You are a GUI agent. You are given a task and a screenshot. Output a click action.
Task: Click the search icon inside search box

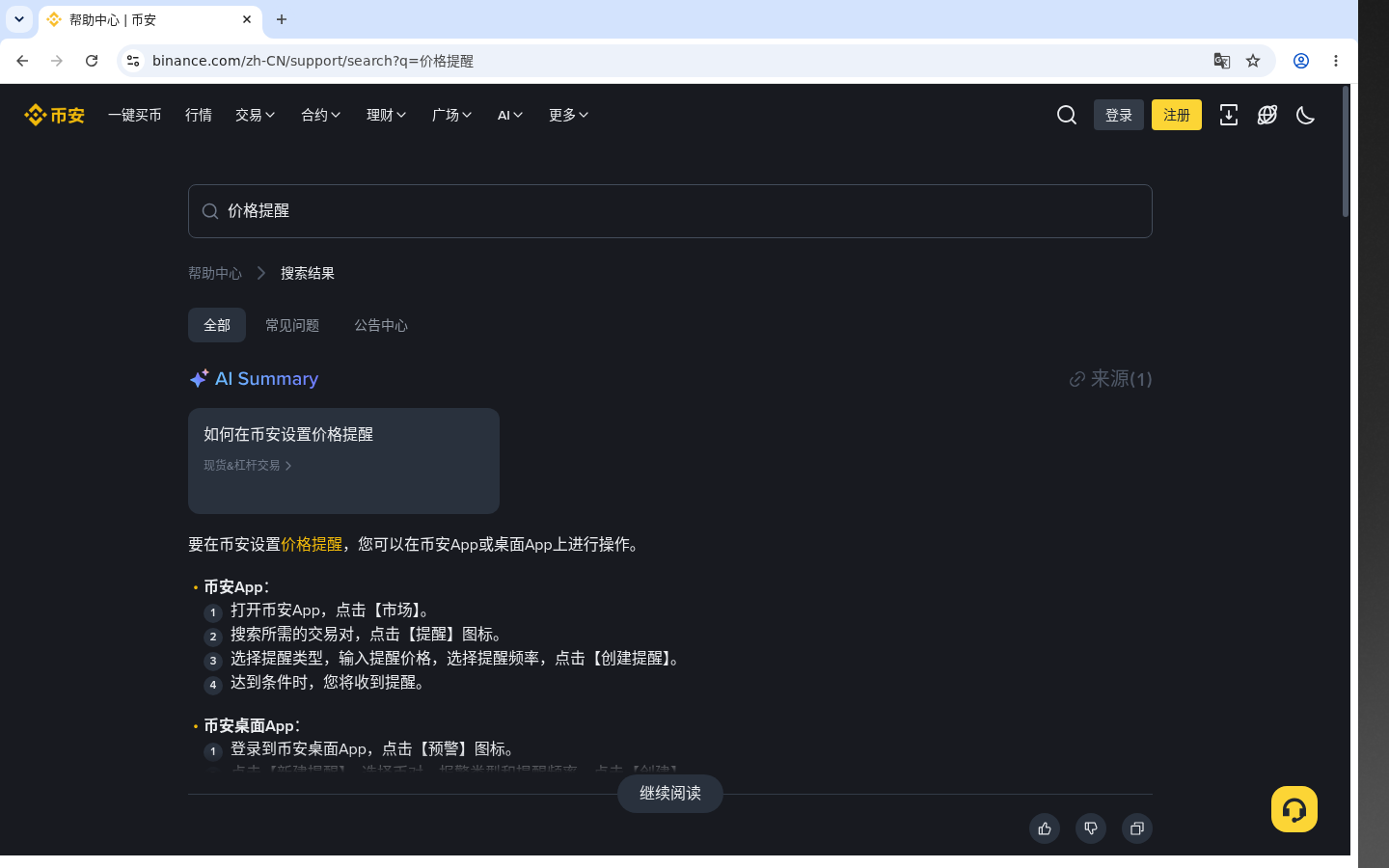(210, 211)
